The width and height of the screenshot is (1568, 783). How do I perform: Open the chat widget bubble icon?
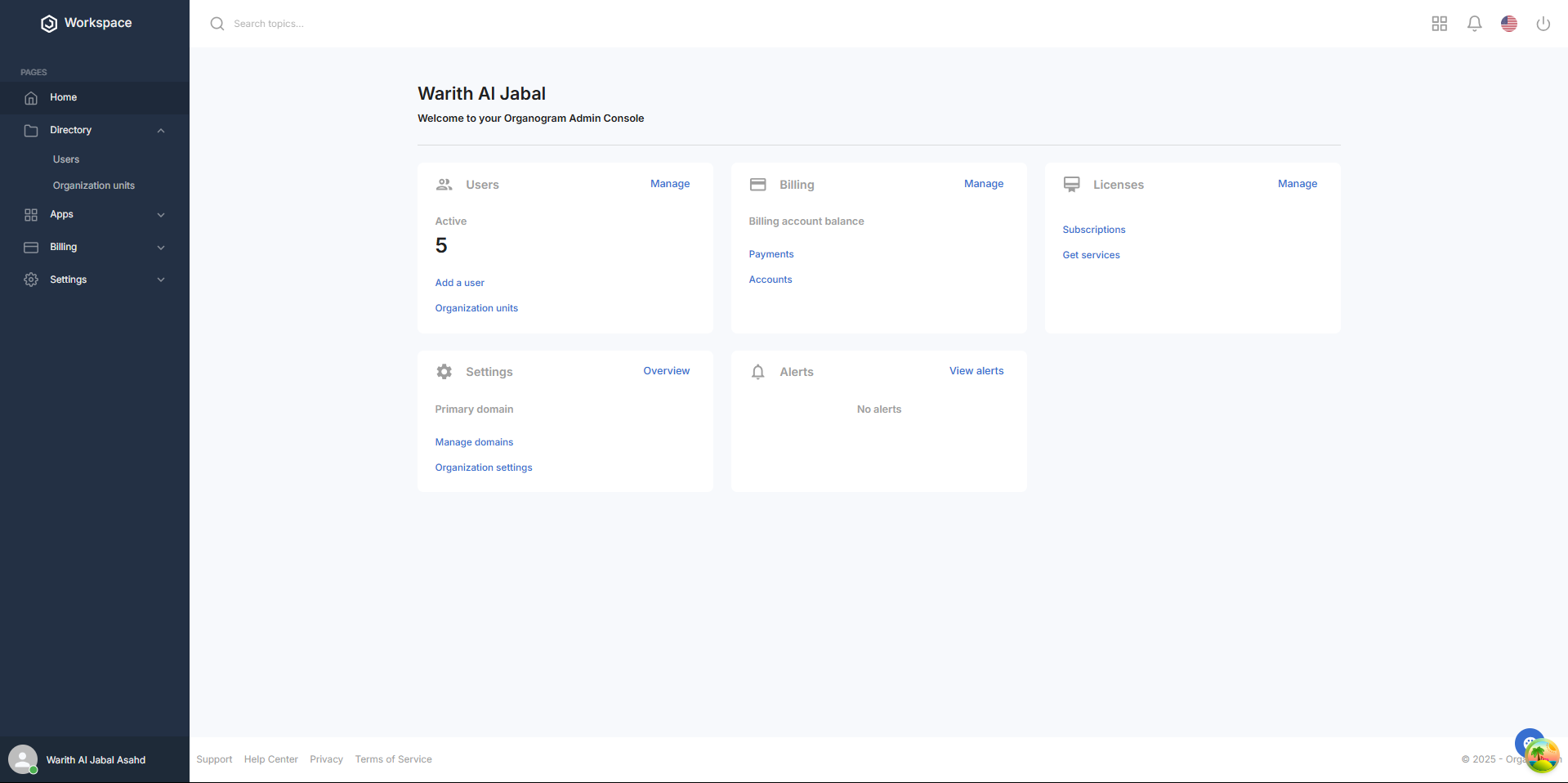pos(1529,742)
